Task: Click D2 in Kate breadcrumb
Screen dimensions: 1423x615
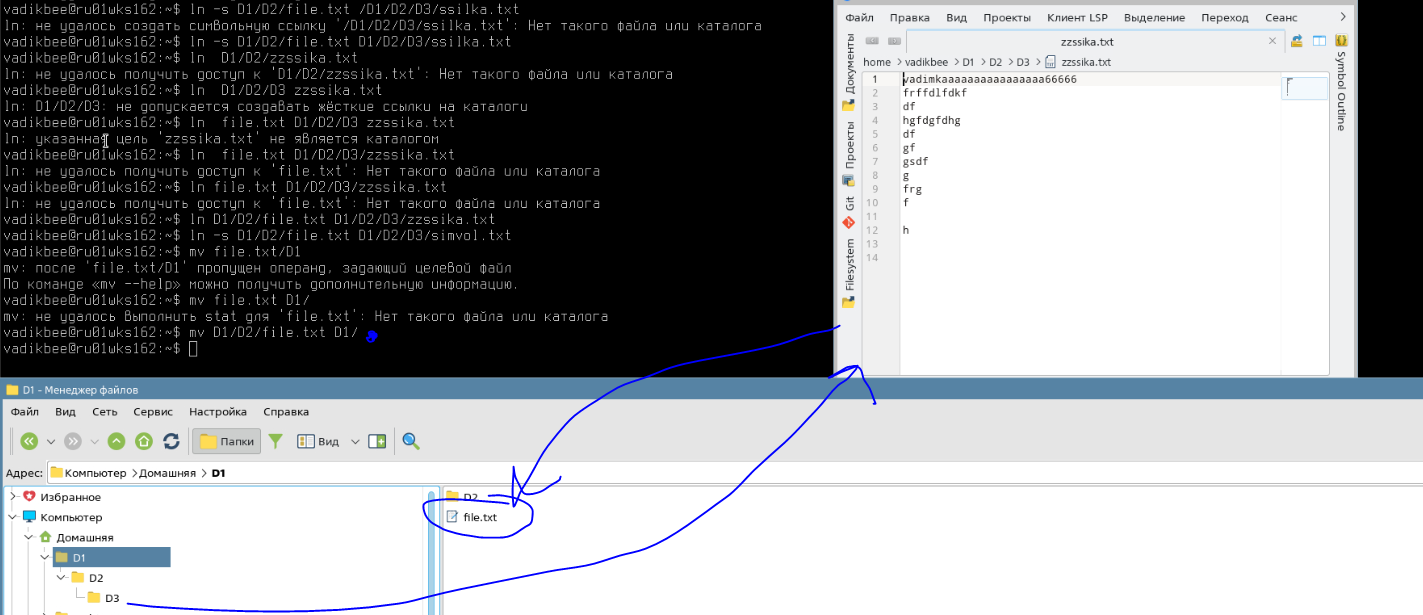Action: [x=995, y=62]
